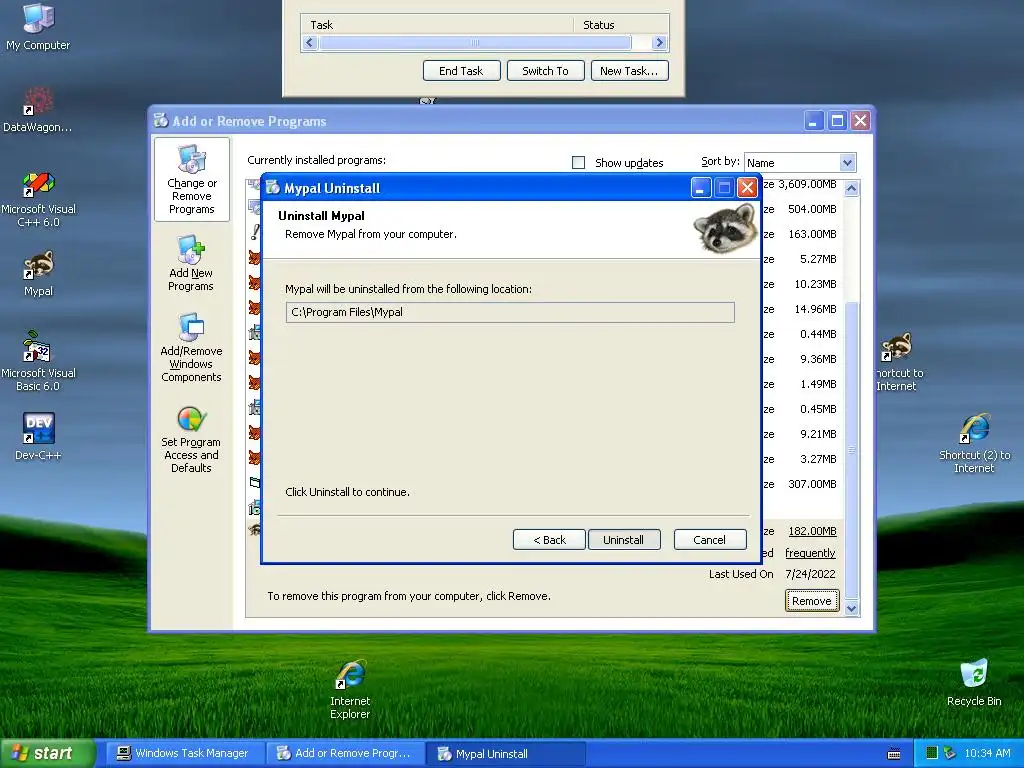Viewport: 1024px width, 768px height.
Task: Select the Shortcut (2) to Internet icon
Action: pos(974,443)
